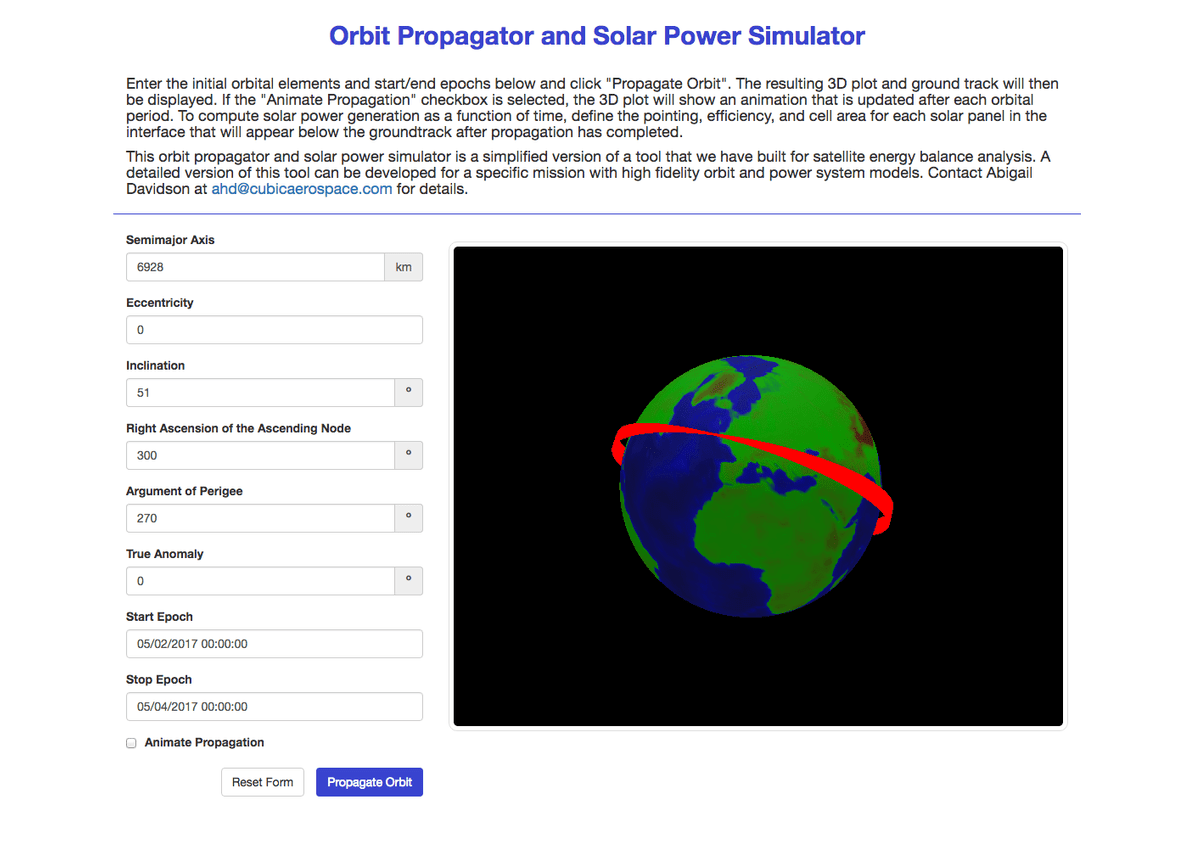This screenshot has width=1200, height=846.
Task: Open the ahd@cubicaerospace.com email link
Action: point(301,189)
